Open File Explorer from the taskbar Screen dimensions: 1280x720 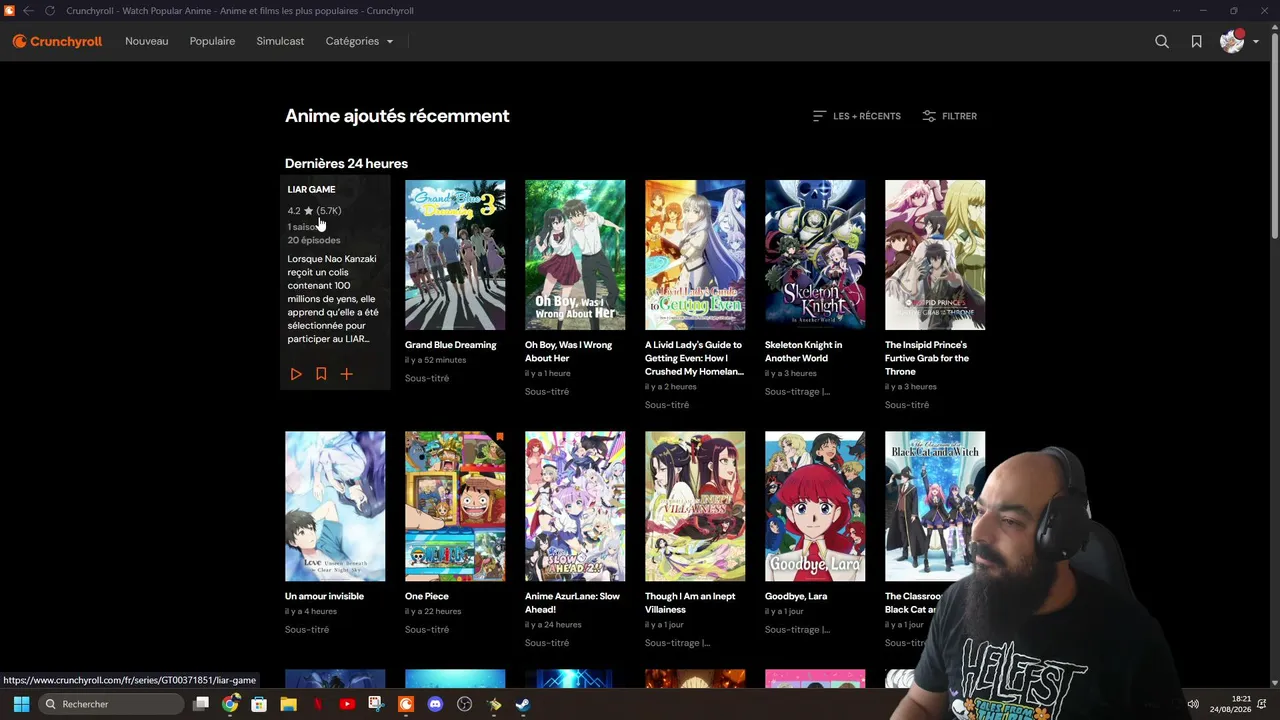[288, 704]
